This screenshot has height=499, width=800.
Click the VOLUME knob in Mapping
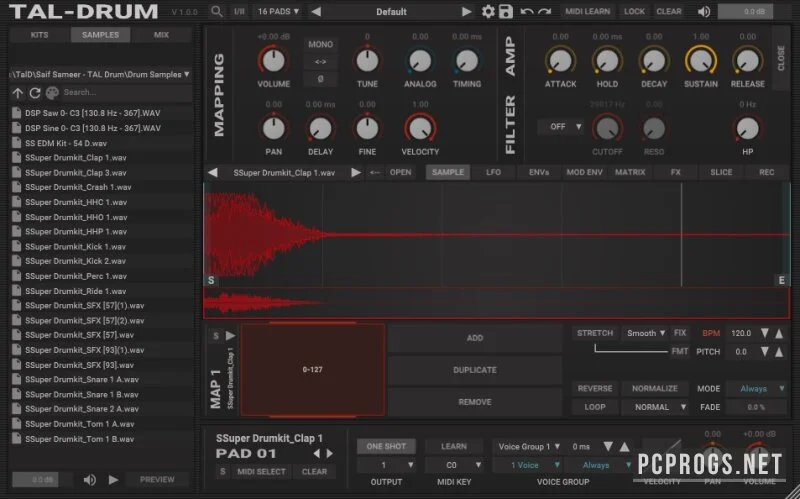(x=273, y=60)
